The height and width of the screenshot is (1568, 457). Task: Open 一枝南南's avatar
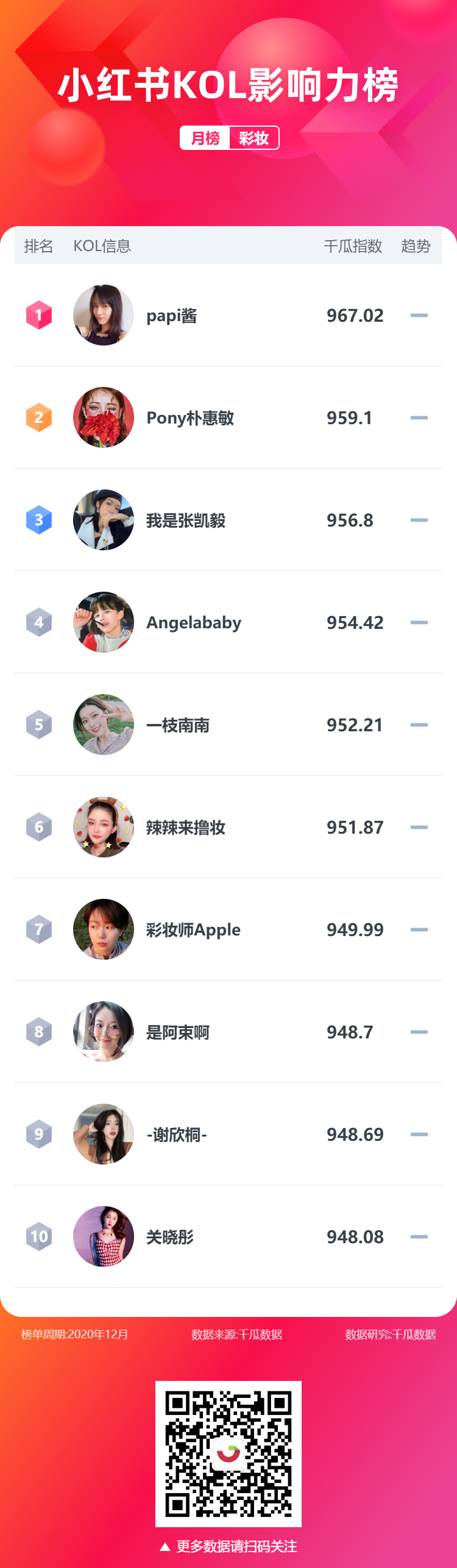104,725
